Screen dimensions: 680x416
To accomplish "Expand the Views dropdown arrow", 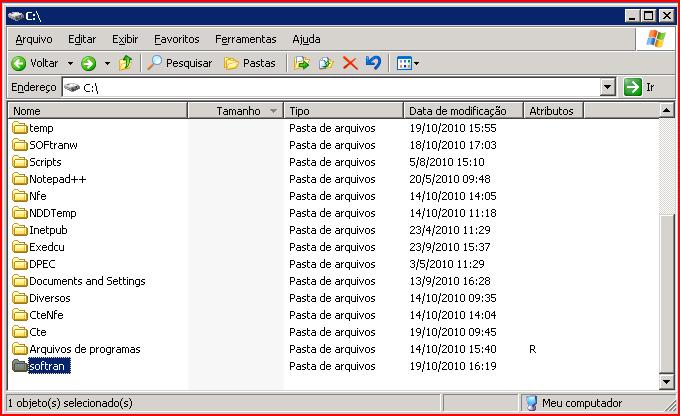I will [416, 64].
